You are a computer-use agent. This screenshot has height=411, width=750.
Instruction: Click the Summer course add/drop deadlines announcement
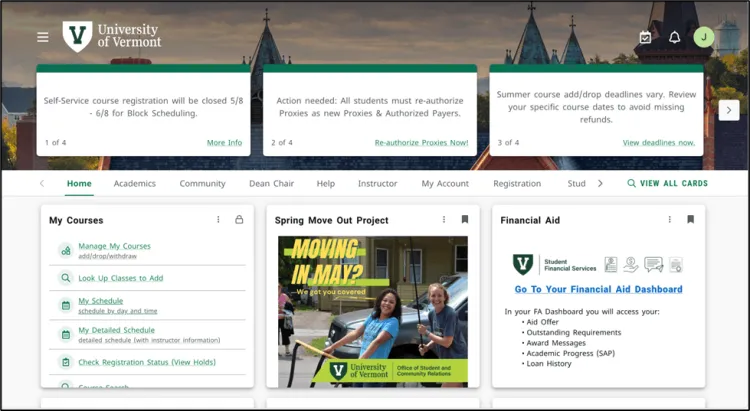(x=596, y=107)
